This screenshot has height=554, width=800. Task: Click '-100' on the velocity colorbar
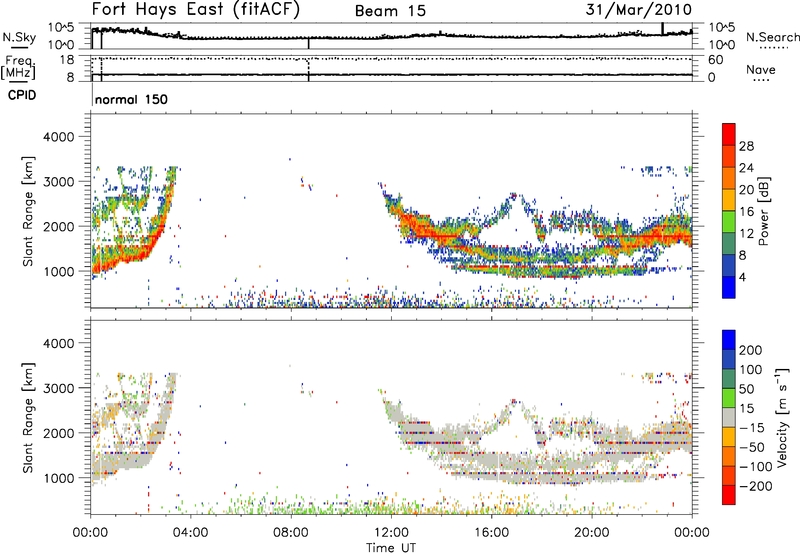(756, 467)
